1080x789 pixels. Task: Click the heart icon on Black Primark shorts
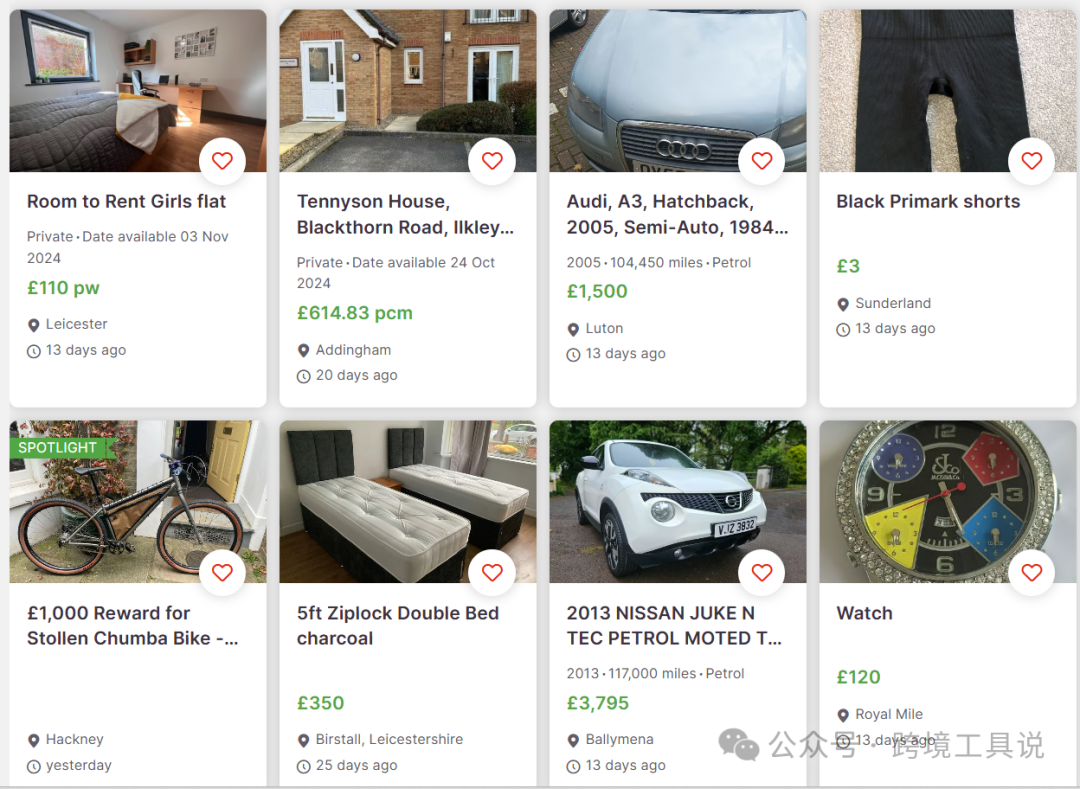click(1031, 160)
